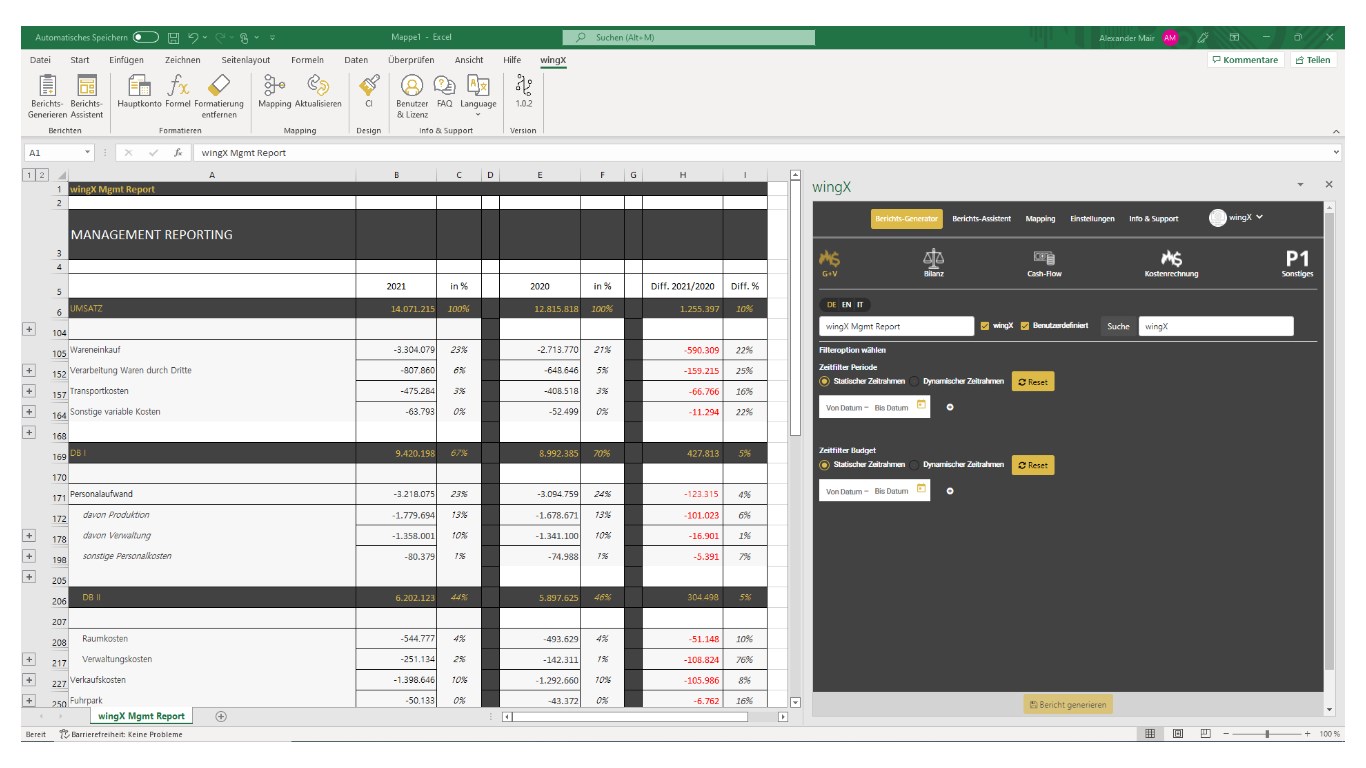Expand the grouped rows at row 178
1366x768 pixels.
click(28, 535)
